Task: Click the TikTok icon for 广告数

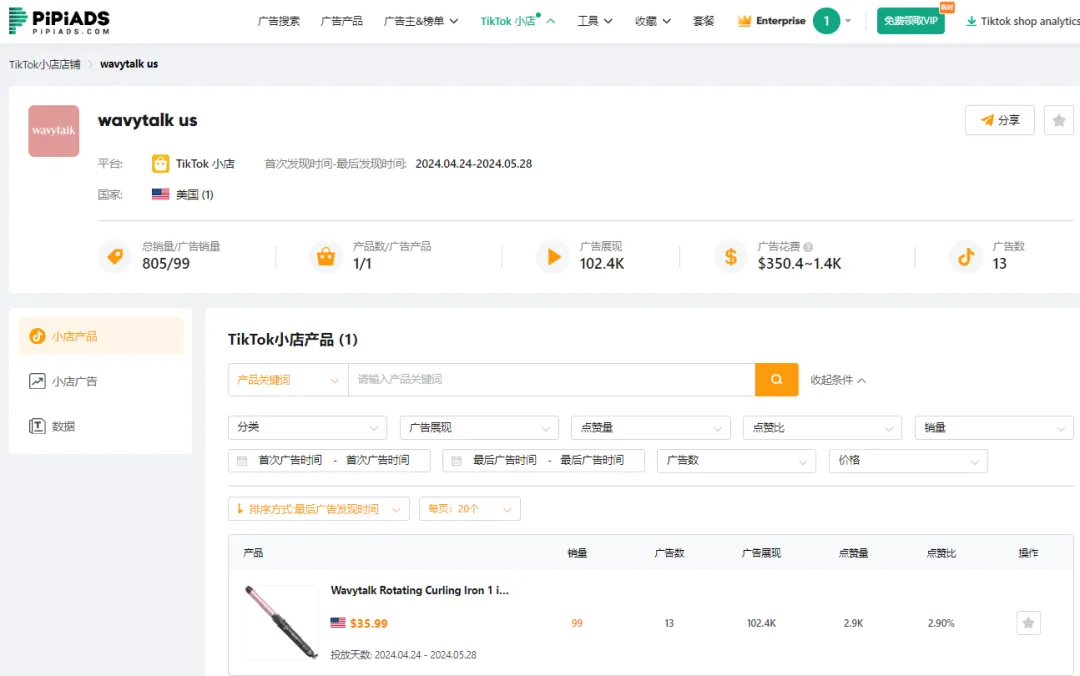Action: (966, 256)
